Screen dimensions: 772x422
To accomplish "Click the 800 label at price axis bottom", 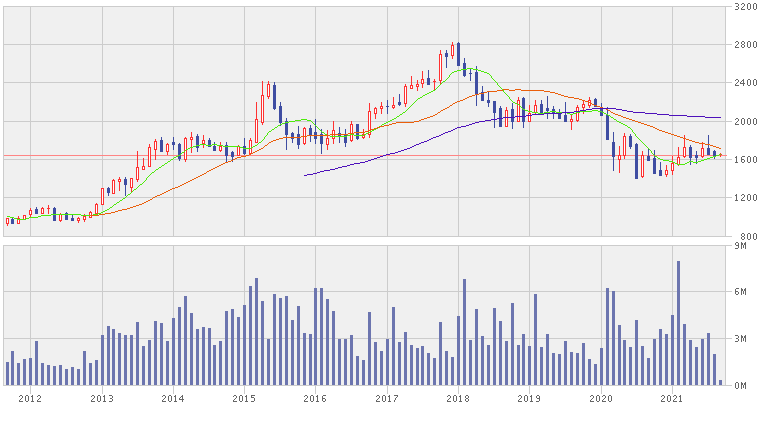I will 746,236.
